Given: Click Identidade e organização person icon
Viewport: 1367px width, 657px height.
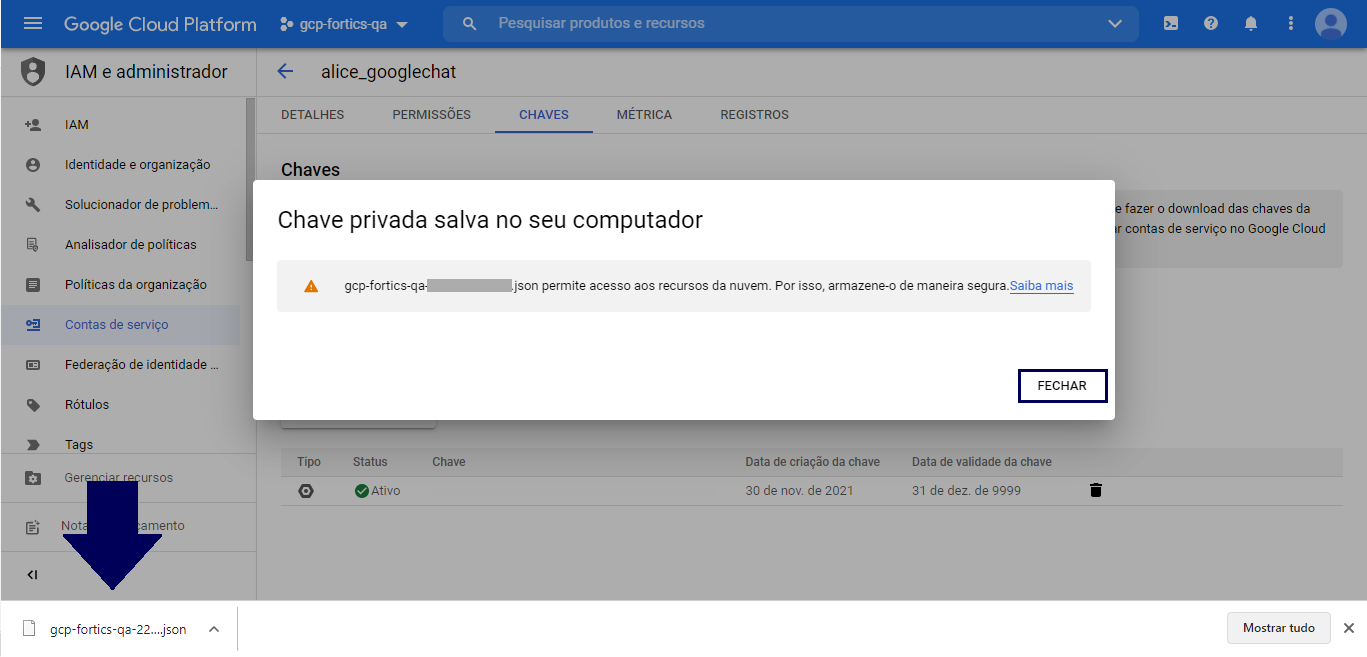Looking at the screenshot, I should 33,165.
